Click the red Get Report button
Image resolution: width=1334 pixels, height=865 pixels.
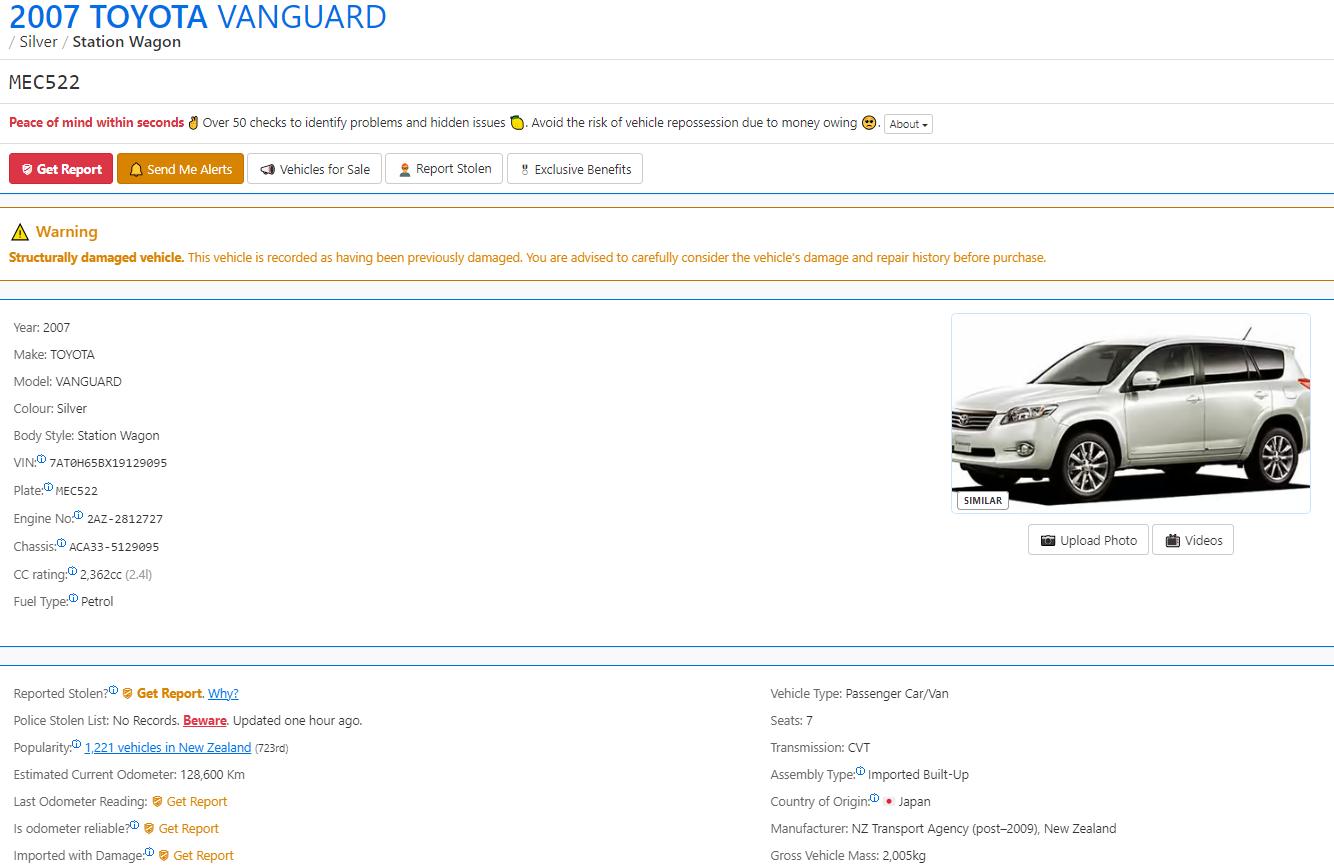(61, 169)
